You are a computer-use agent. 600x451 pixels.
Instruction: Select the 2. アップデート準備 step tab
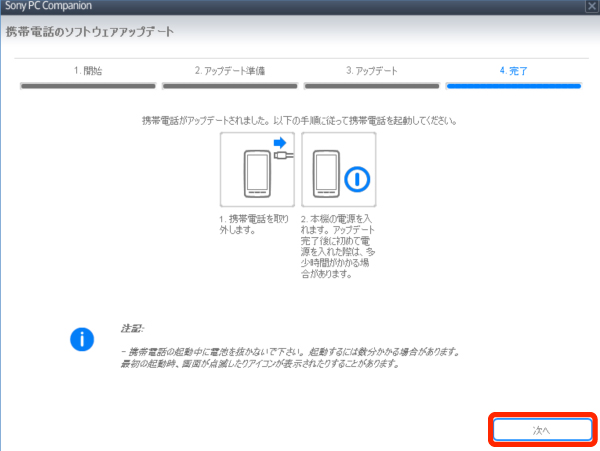click(x=229, y=71)
